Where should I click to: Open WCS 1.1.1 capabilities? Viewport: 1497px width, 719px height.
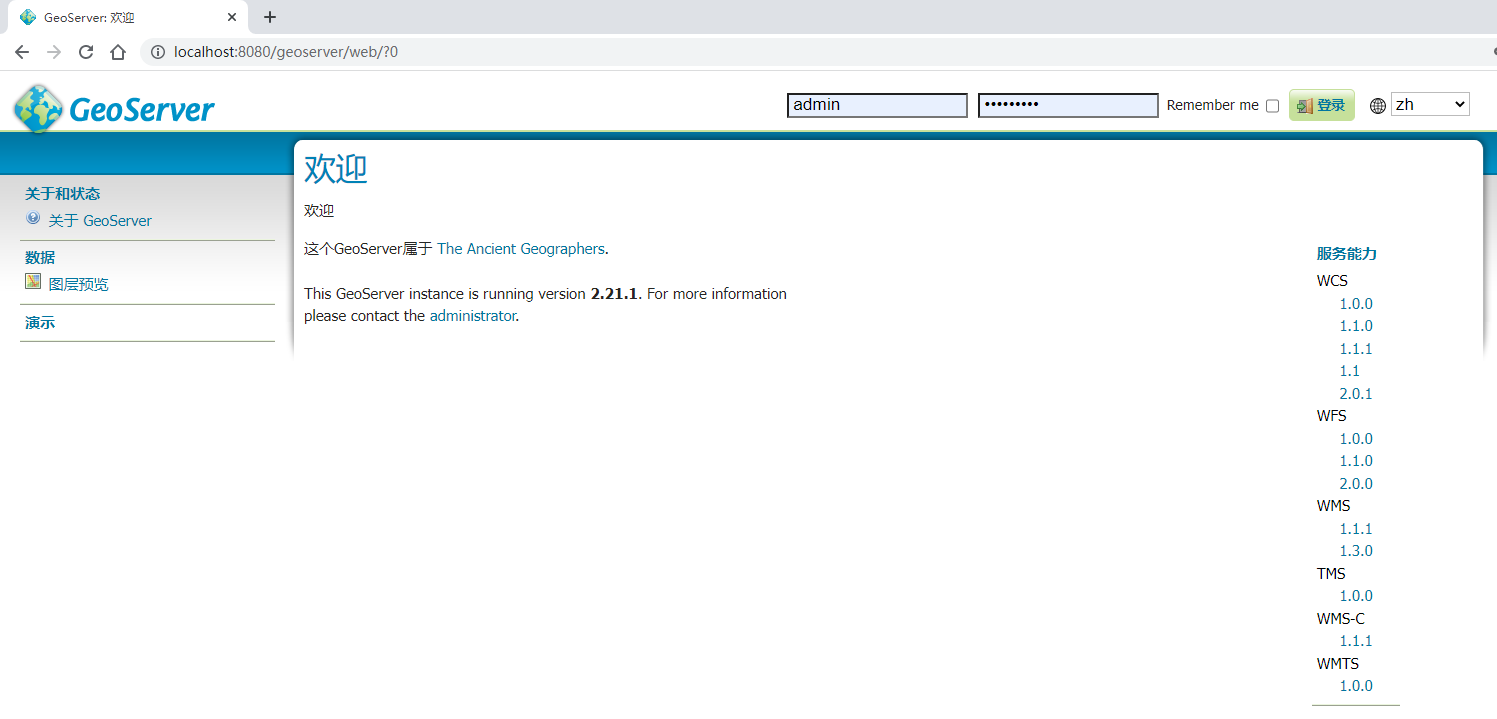[x=1356, y=349]
